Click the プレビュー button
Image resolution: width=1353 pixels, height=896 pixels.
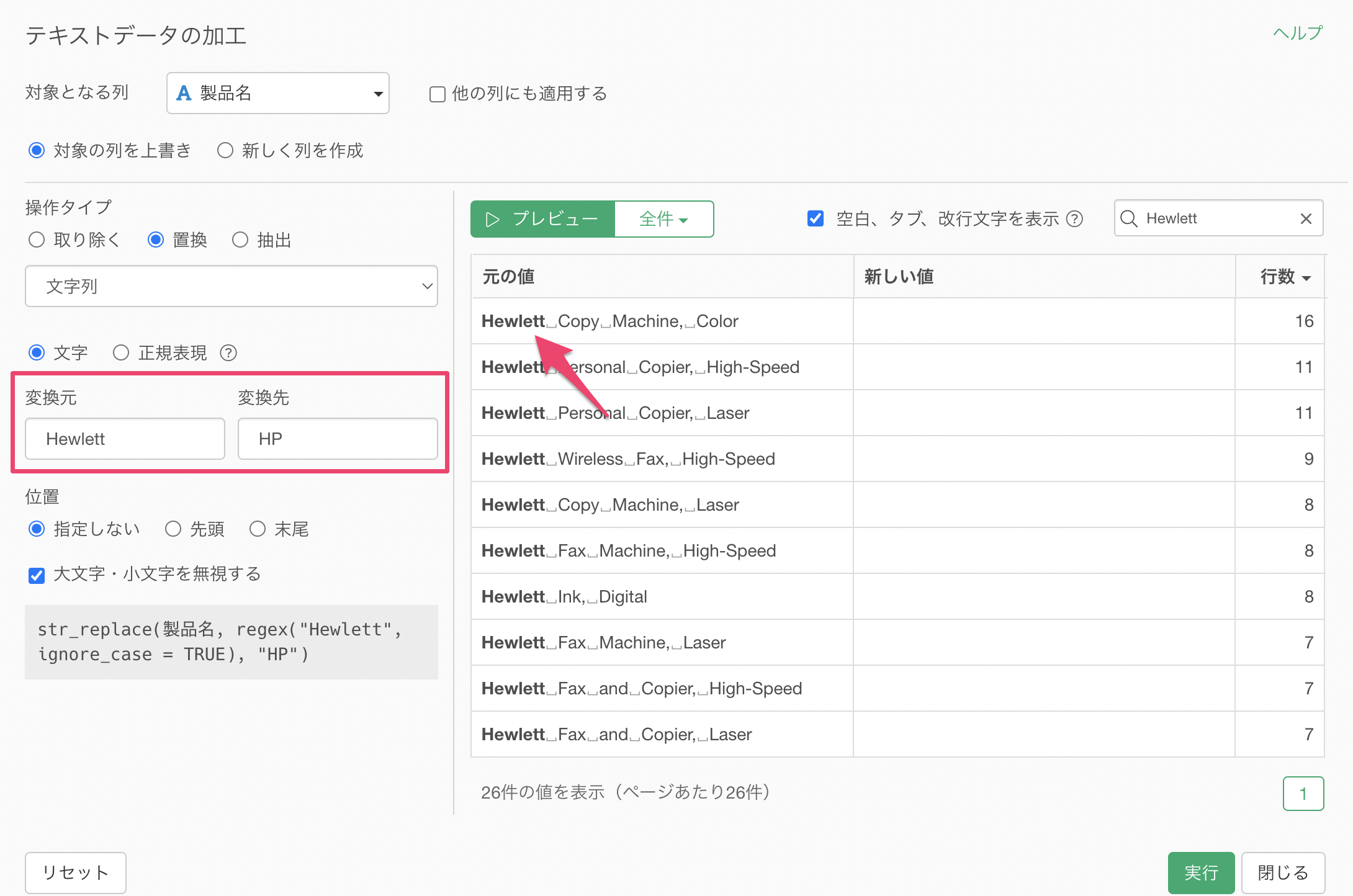(x=543, y=219)
